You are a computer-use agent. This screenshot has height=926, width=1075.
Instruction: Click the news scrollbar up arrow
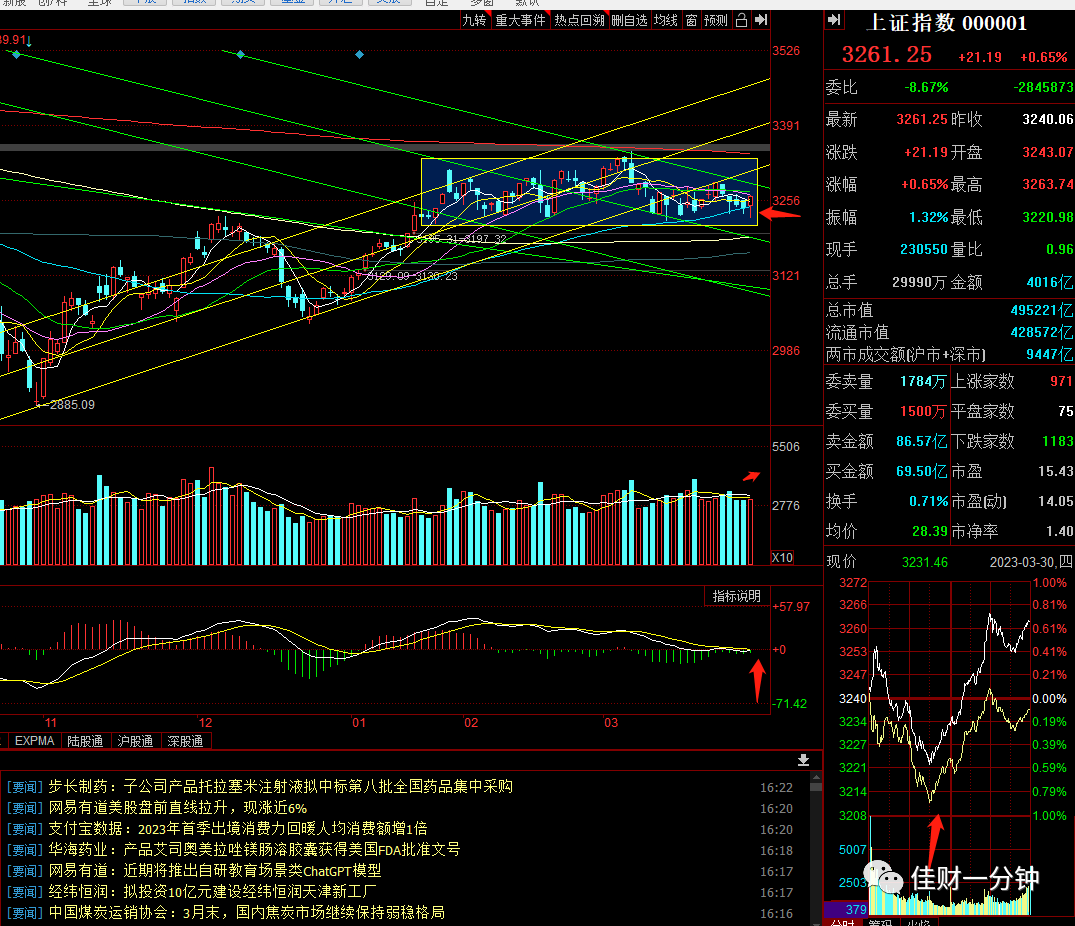click(816, 777)
